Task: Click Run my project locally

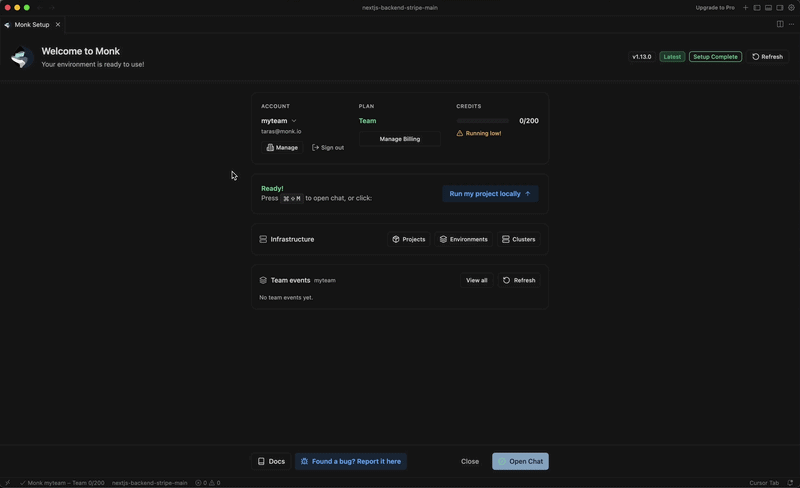Action: click(x=490, y=193)
